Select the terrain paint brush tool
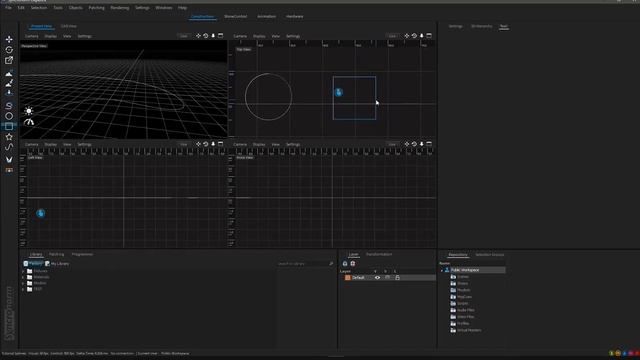Viewport: 640px width, 360px height. (9, 83)
